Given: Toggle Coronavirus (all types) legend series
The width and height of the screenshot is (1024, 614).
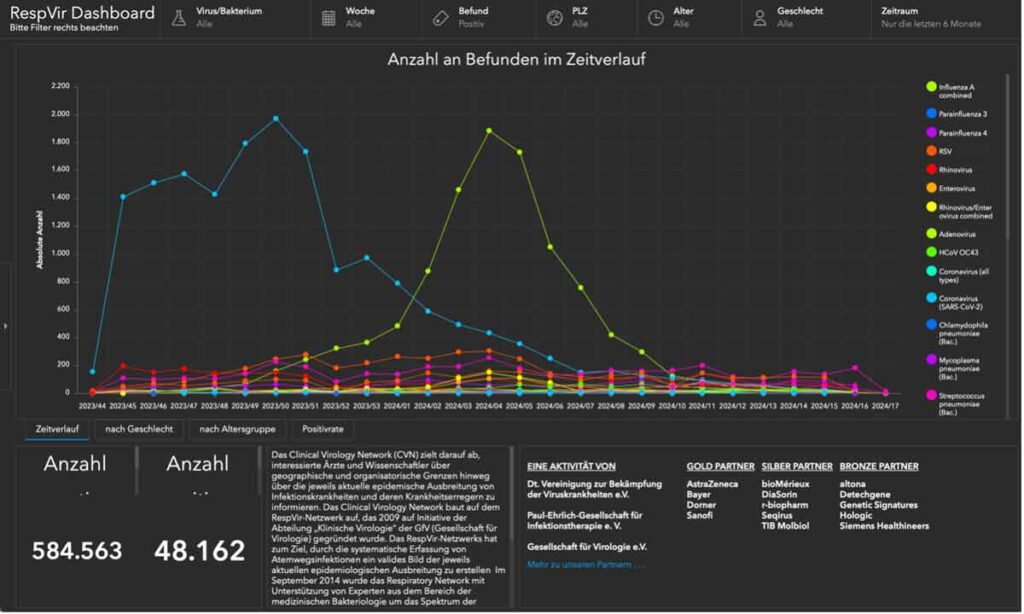Looking at the screenshot, I should pos(957,275).
